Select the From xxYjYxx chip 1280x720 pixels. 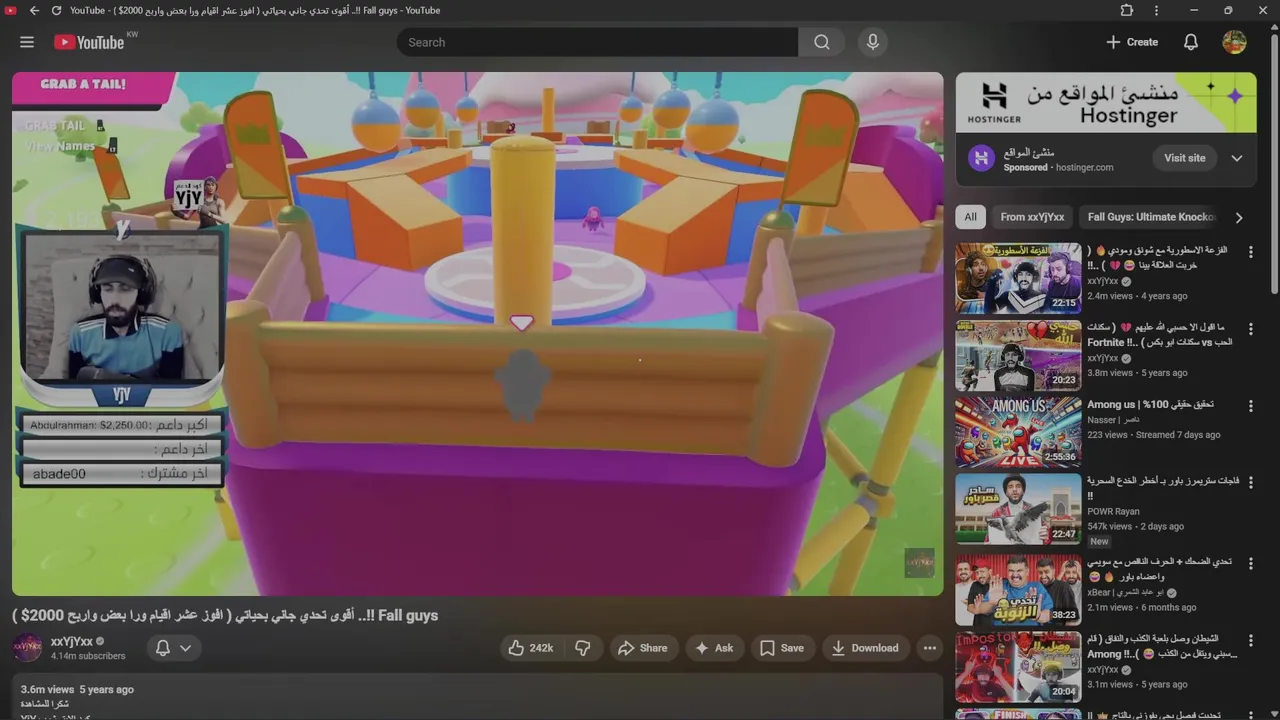pos(1032,217)
